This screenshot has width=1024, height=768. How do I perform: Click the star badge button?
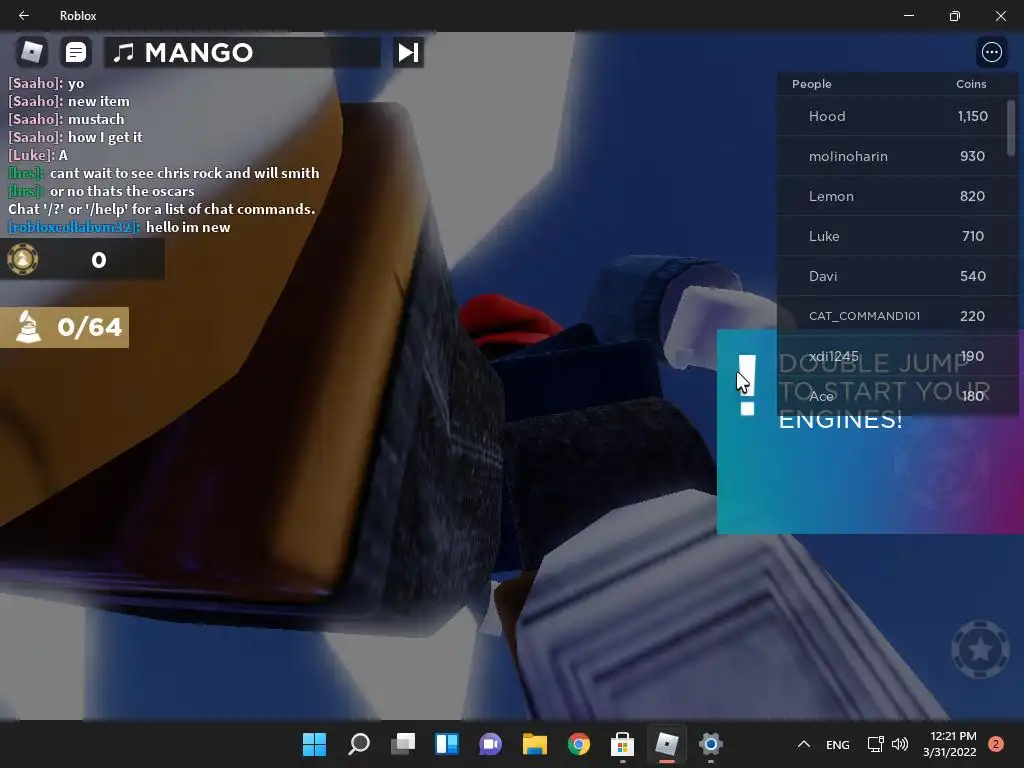(980, 649)
